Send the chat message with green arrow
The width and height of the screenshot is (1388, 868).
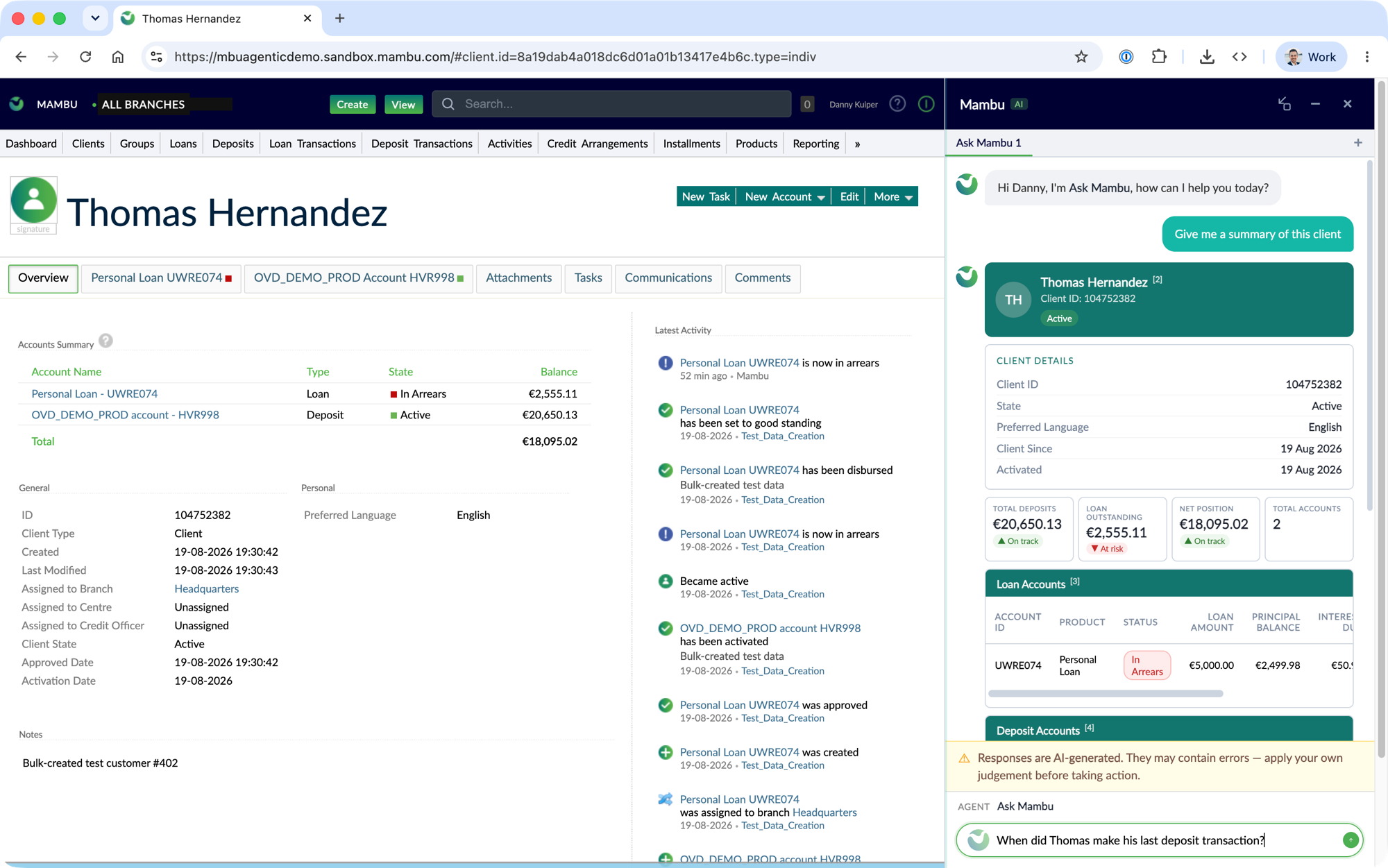coord(1350,840)
